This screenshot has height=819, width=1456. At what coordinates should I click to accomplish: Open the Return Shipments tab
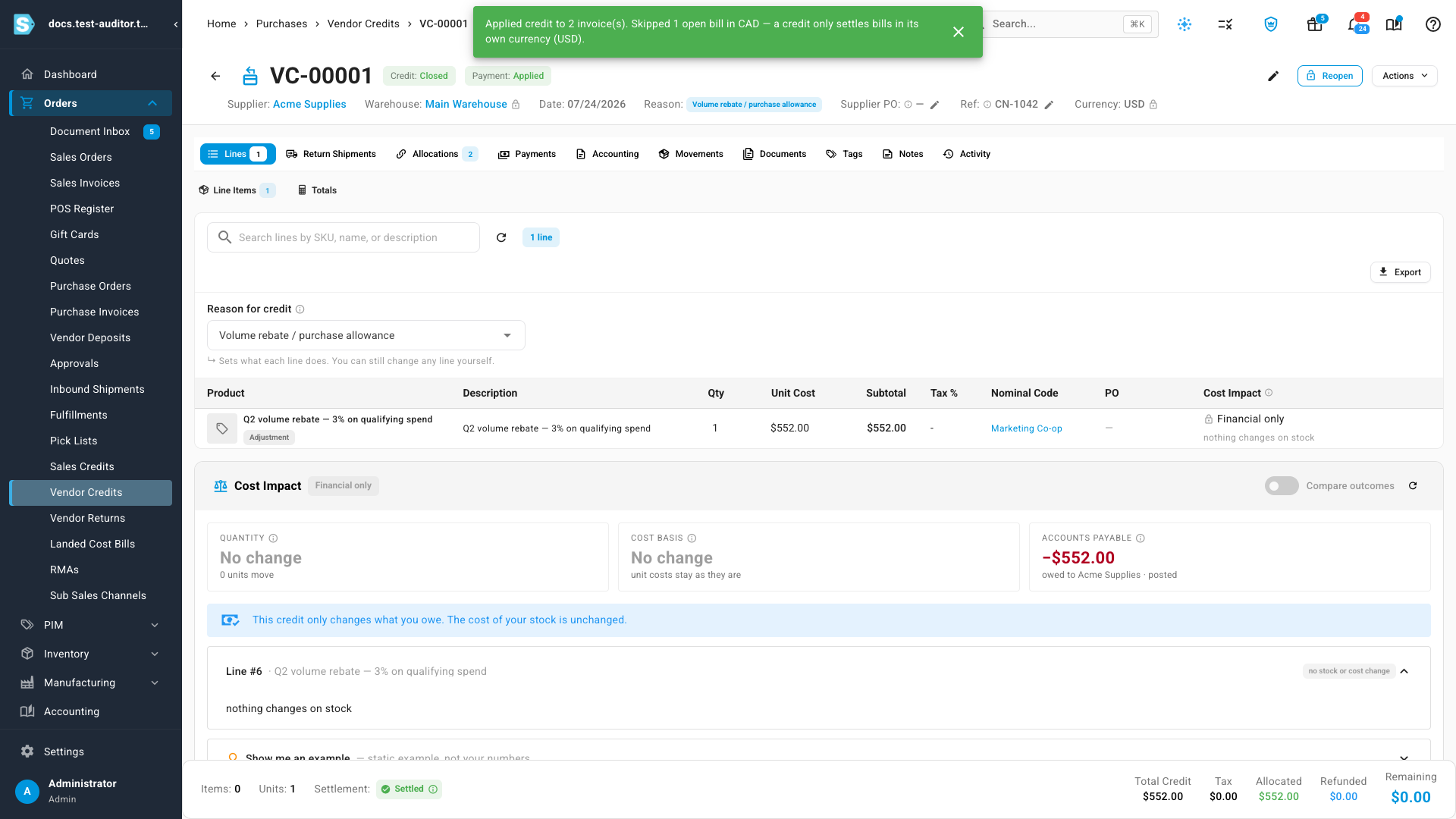pyautogui.click(x=331, y=154)
